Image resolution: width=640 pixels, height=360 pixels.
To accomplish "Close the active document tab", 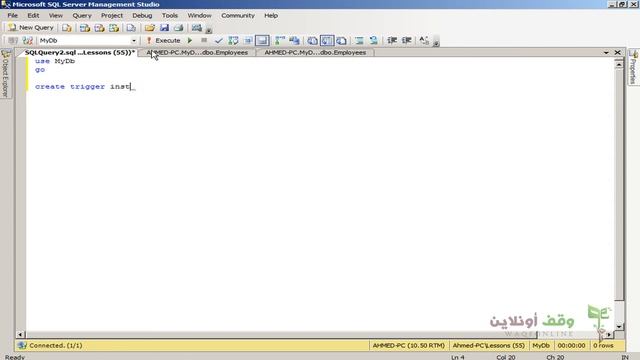I will coord(618,52).
